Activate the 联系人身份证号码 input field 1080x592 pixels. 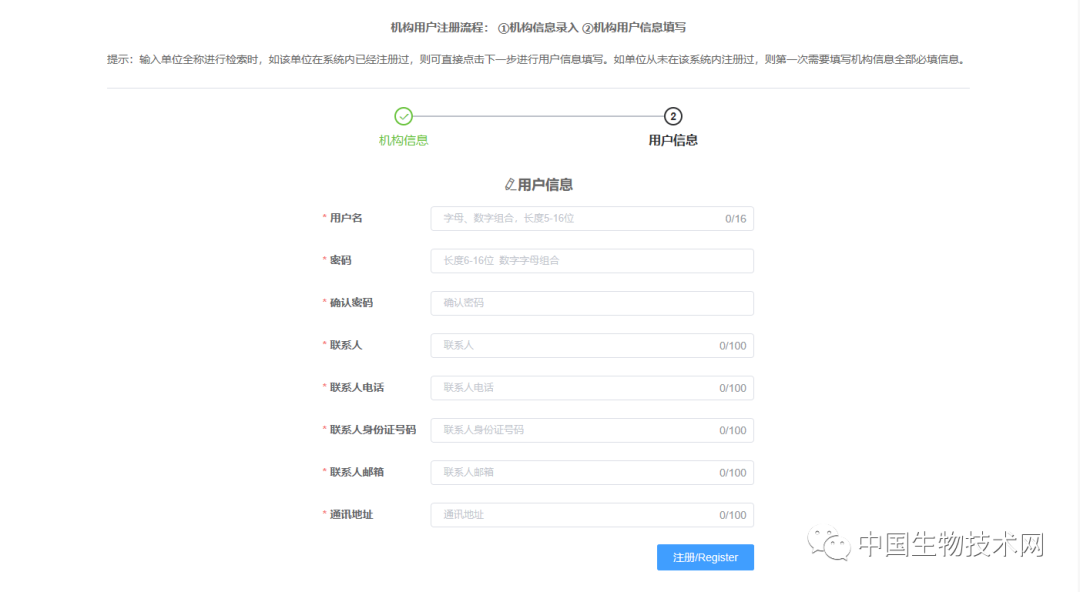[575, 430]
